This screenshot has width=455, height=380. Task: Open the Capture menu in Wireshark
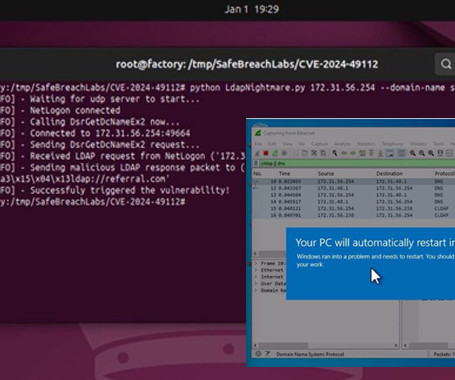pos(319,144)
